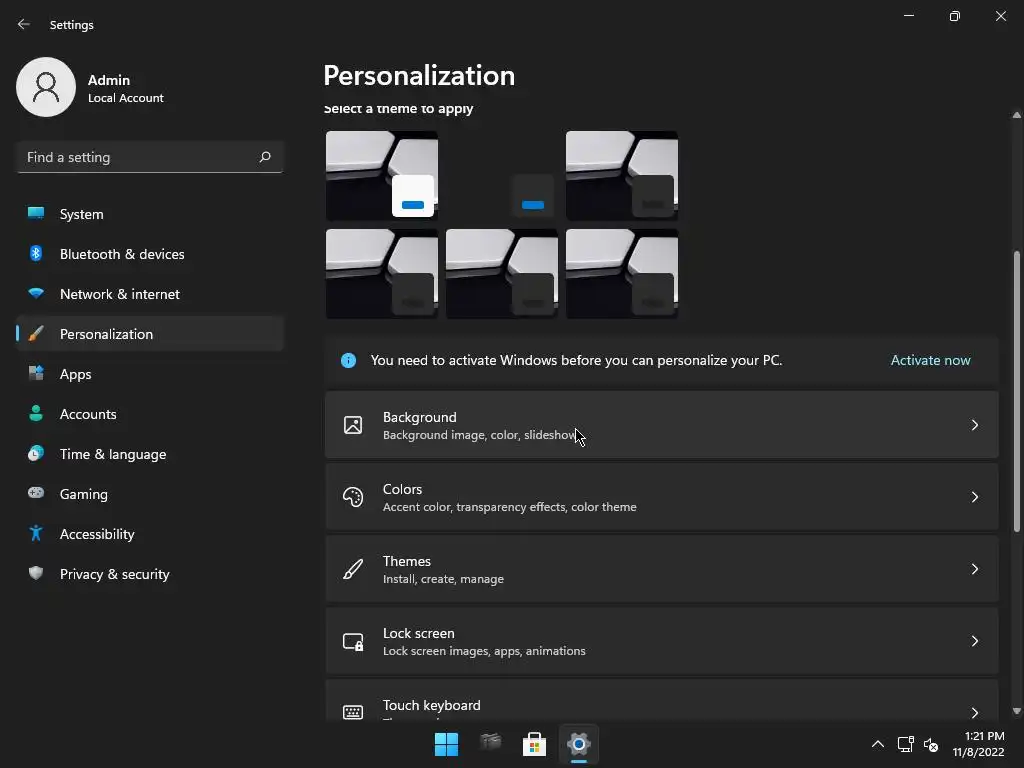Open Themes install, create, manage

click(662, 569)
